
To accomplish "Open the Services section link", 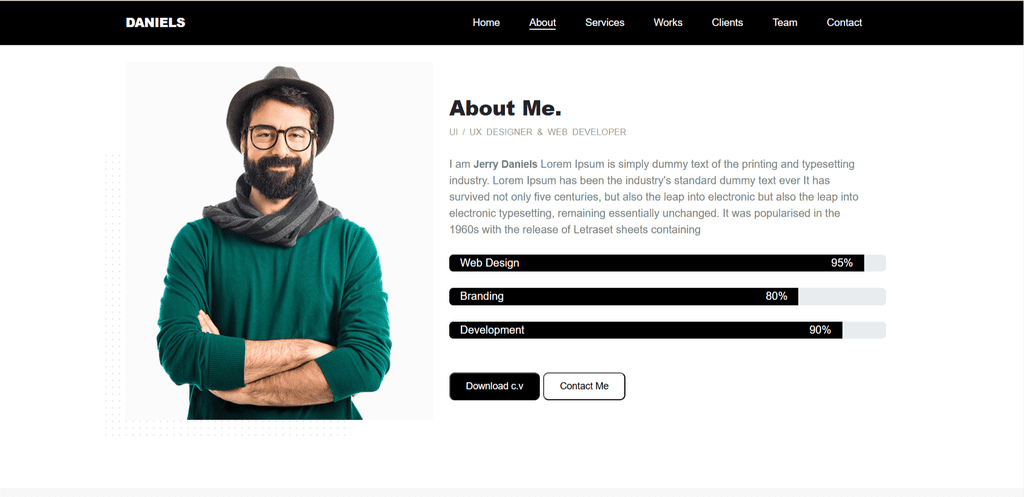I will (604, 23).
